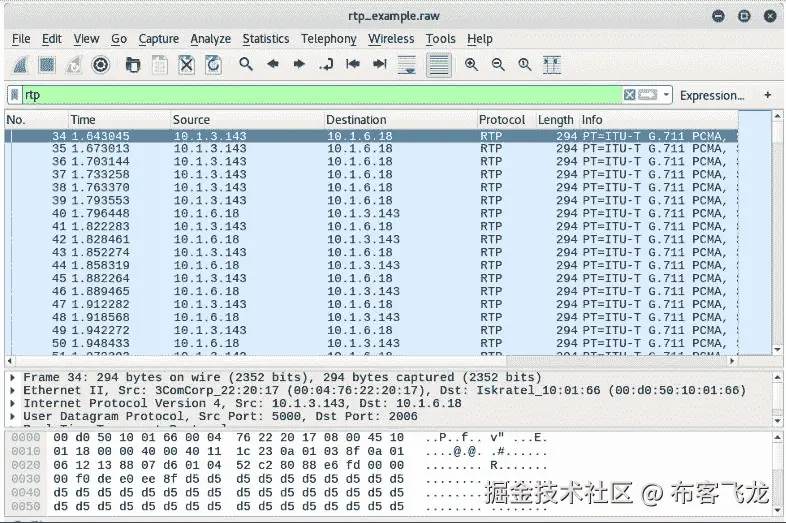Click hex row at offset 0000

pyautogui.click(x=279, y=438)
